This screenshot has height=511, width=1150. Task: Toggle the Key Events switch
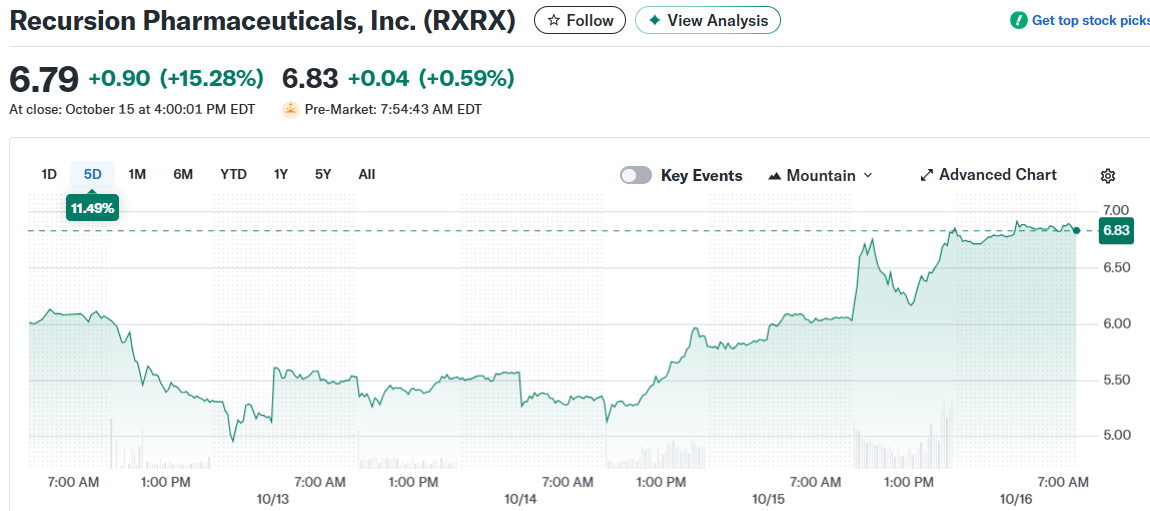point(636,175)
